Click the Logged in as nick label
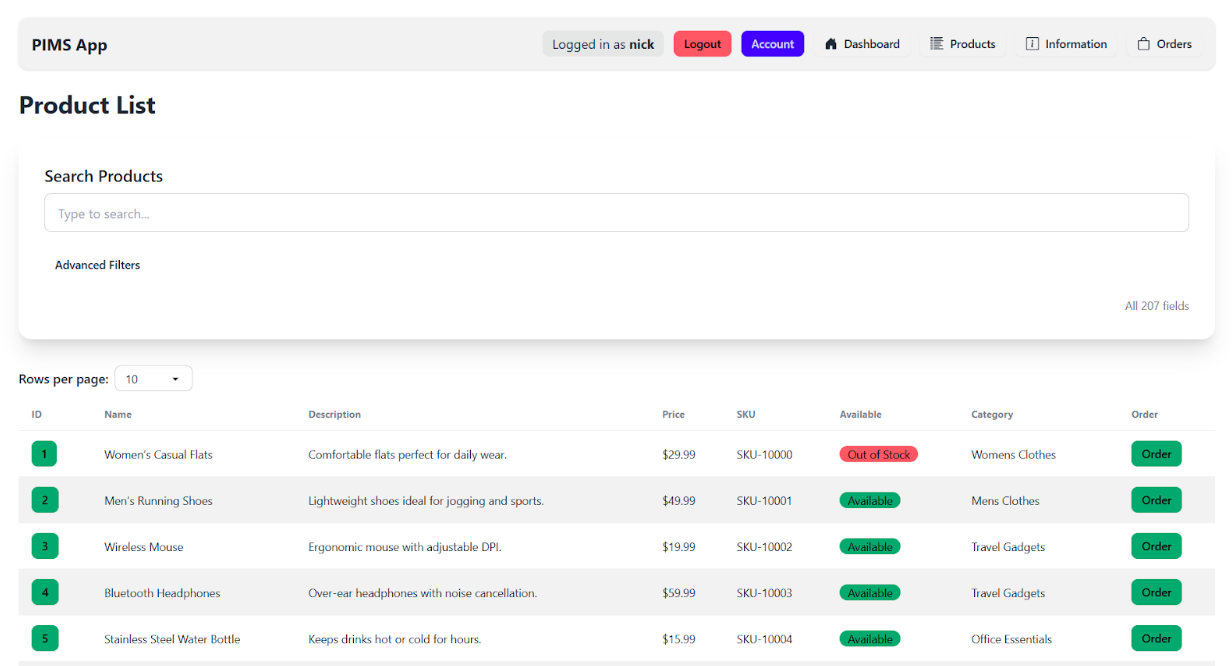This screenshot has height=666, width=1232. click(x=602, y=43)
